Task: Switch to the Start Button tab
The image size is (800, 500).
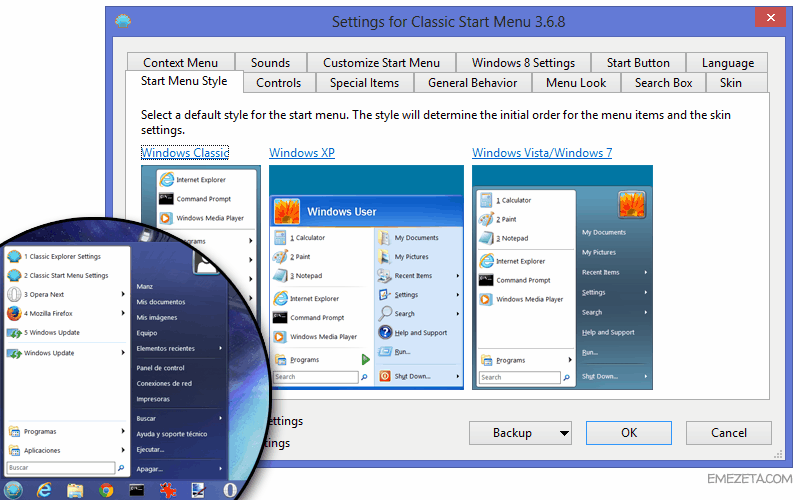Action: point(638,62)
